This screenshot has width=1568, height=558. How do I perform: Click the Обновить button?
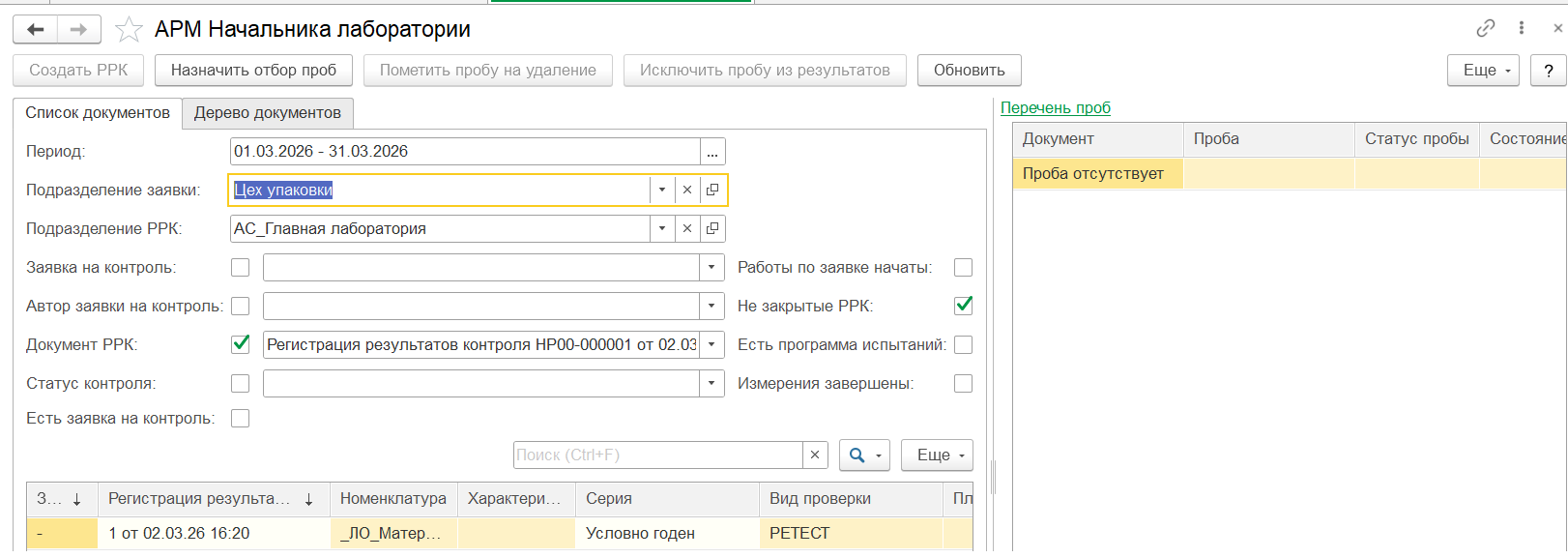point(970,70)
